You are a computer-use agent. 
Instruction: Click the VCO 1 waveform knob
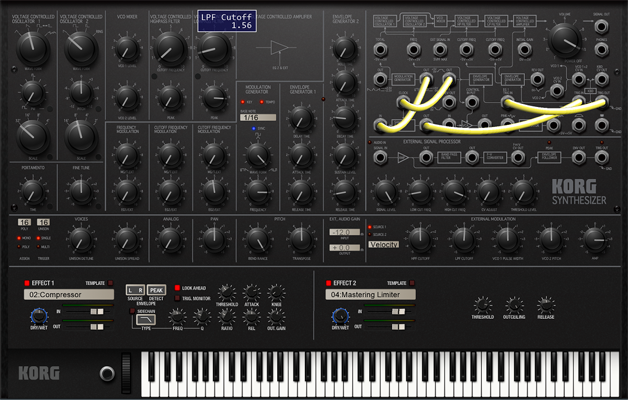[x=33, y=48]
